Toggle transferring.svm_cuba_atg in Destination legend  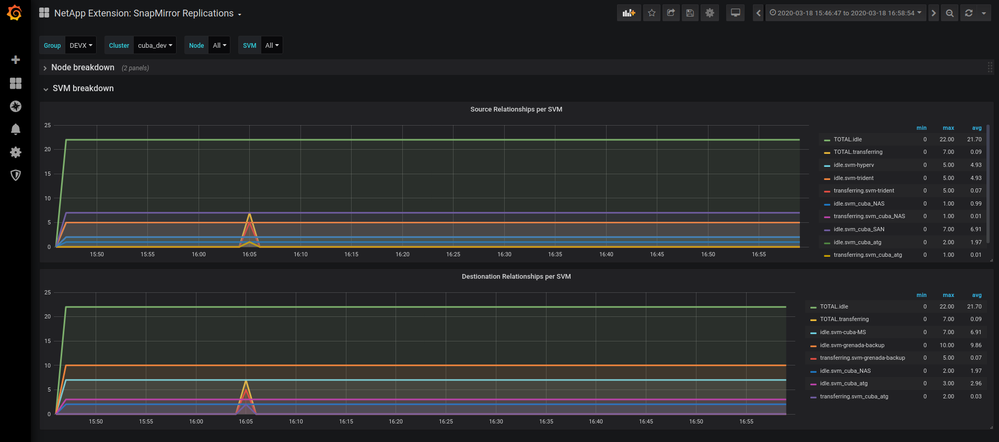pos(854,397)
